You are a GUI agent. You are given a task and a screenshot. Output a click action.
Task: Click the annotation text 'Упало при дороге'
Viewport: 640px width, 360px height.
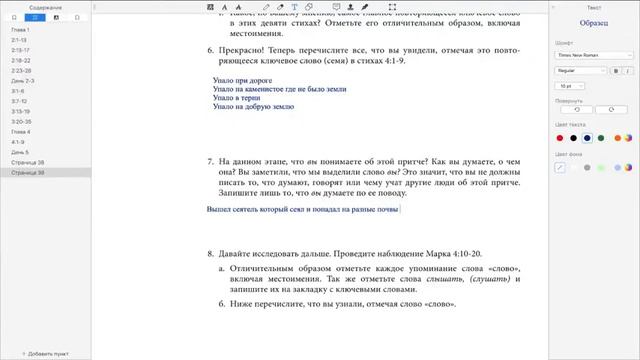[242, 80]
